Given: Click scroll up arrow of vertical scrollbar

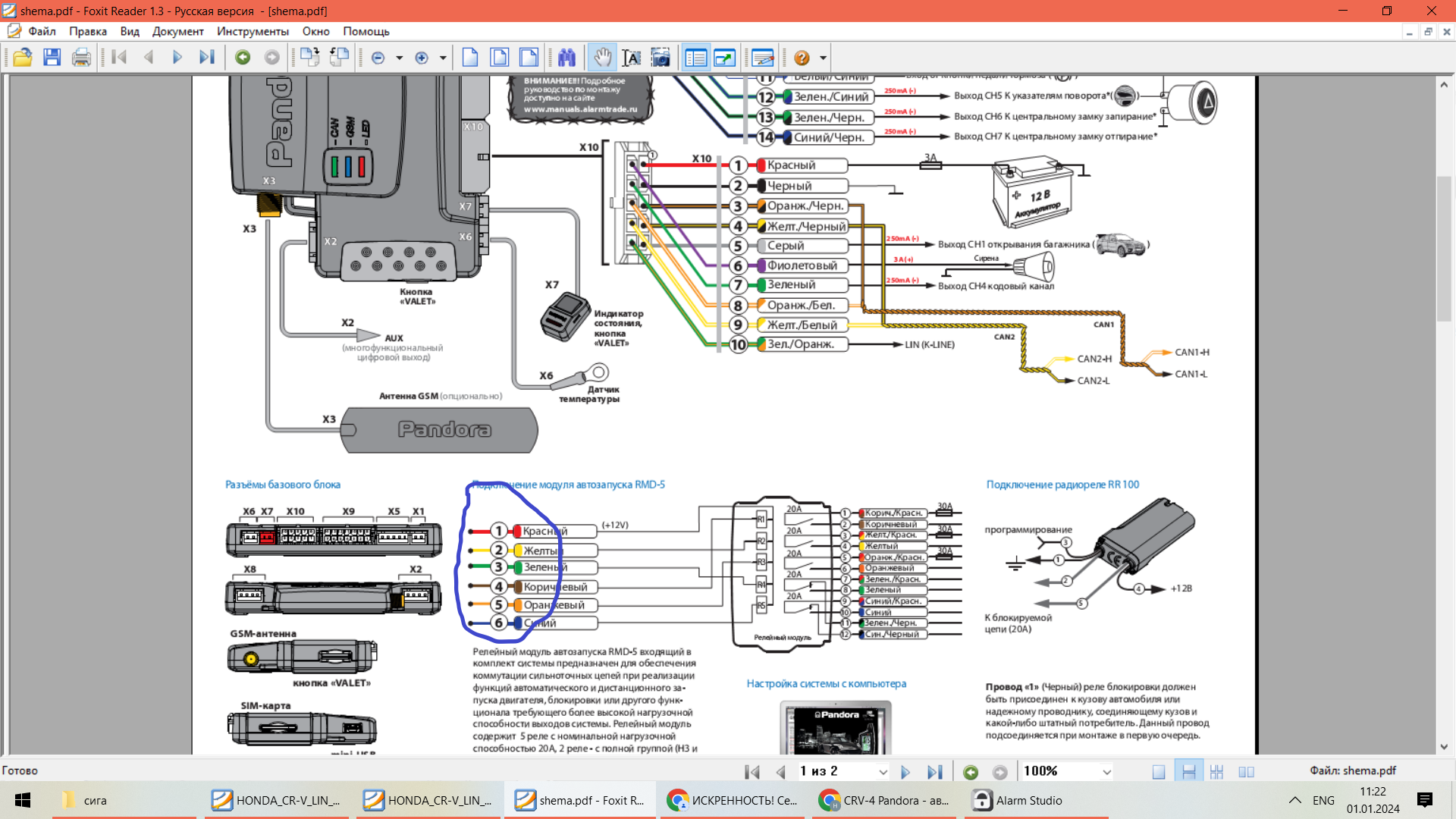Looking at the screenshot, I should click(x=1444, y=85).
